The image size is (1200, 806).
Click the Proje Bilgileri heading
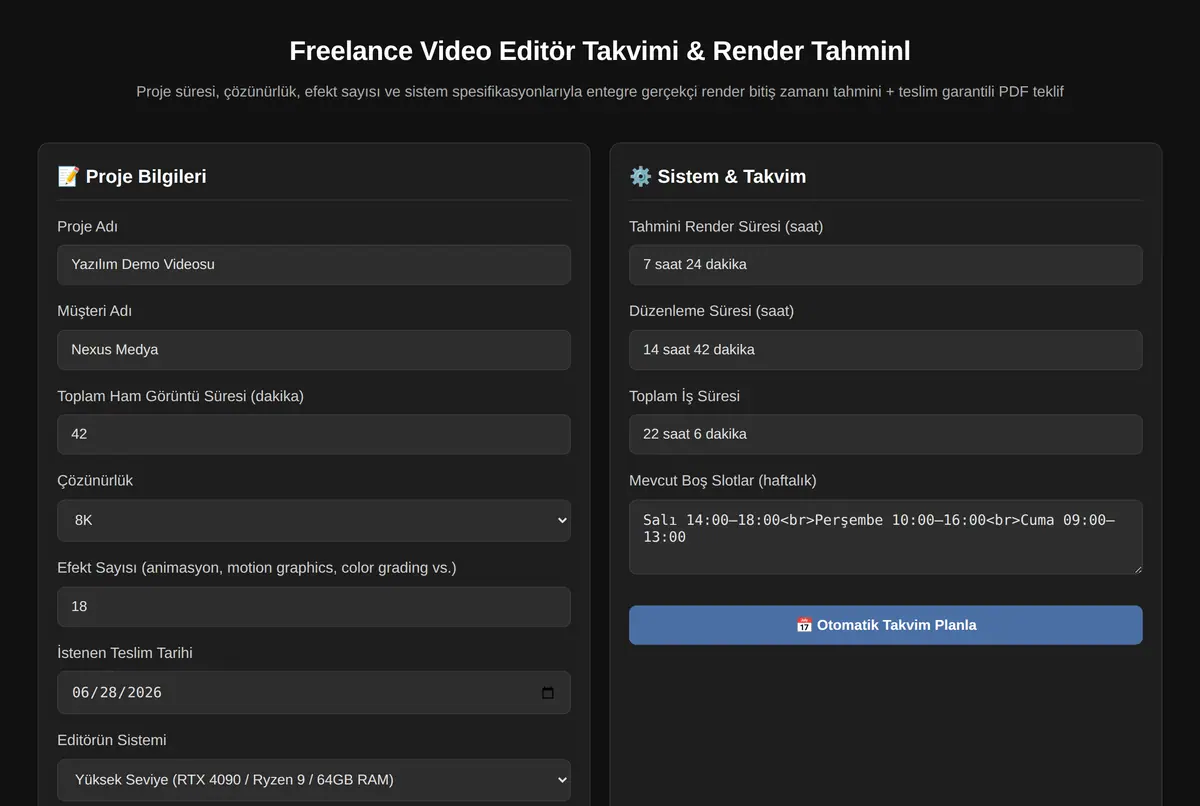coord(132,176)
